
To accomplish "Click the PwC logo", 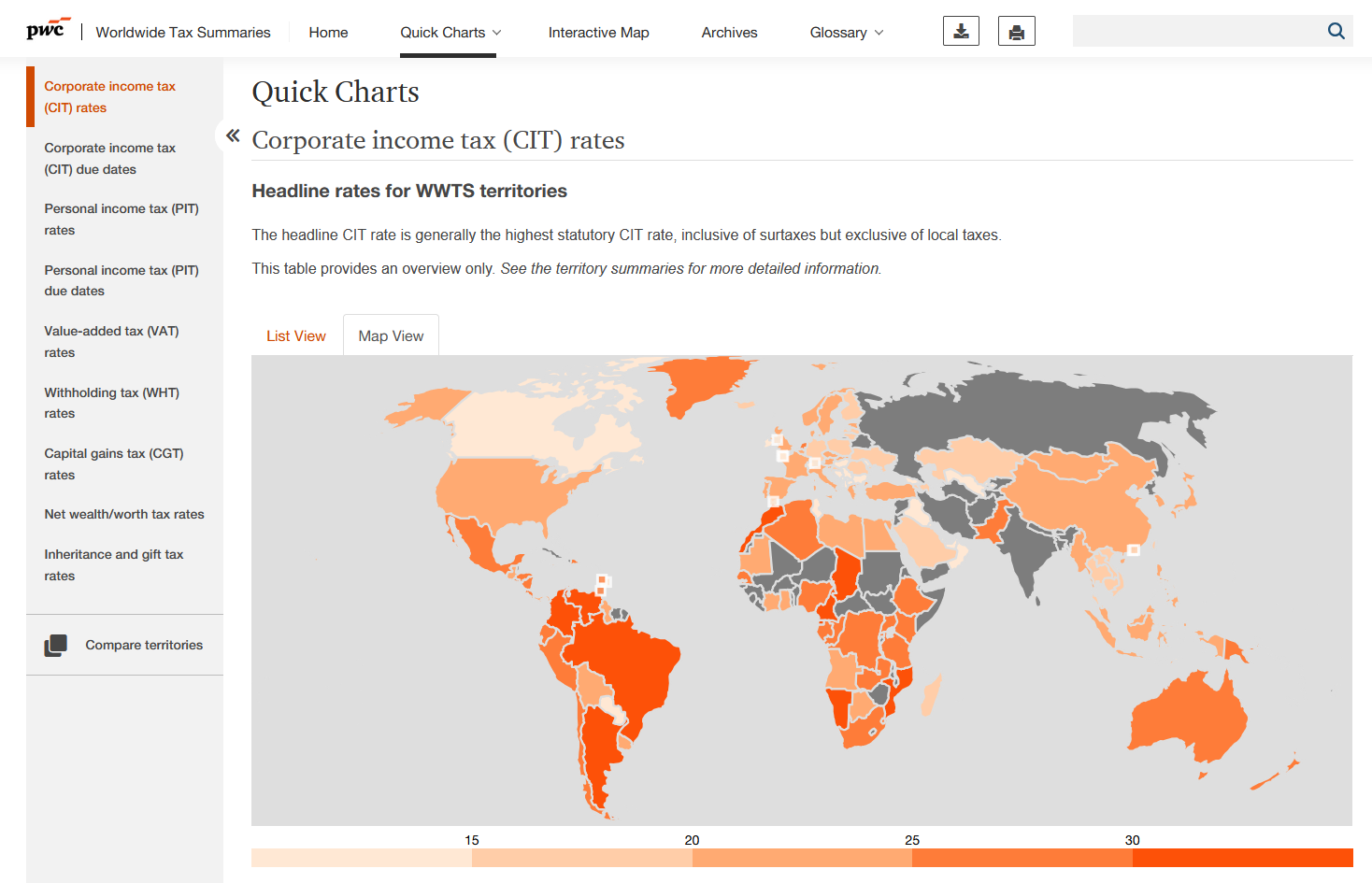I will pyautogui.click(x=48, y=29).
